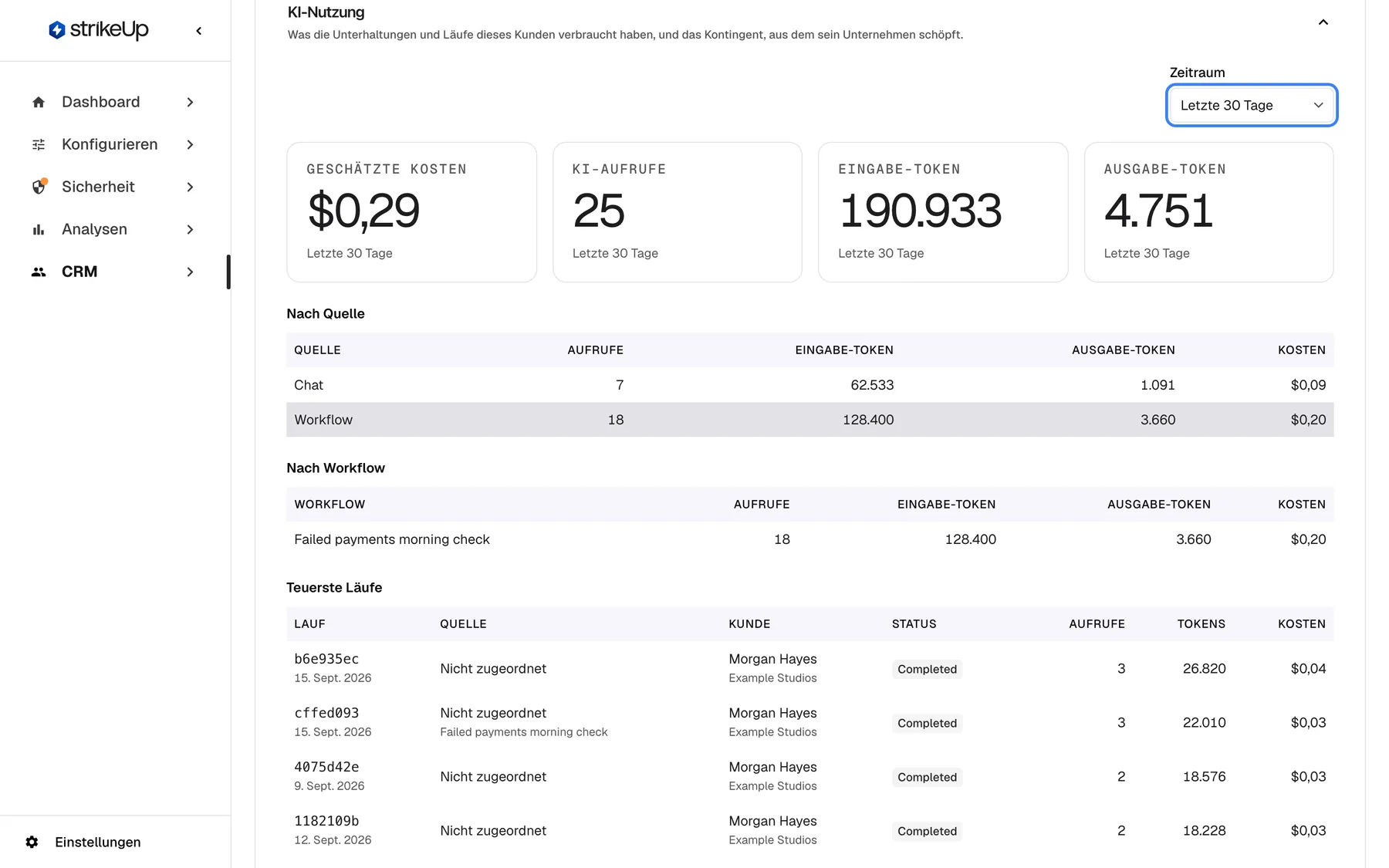1389x868 pixels.
Task: Click the CRM people icon
Action: tap(39, 272)
